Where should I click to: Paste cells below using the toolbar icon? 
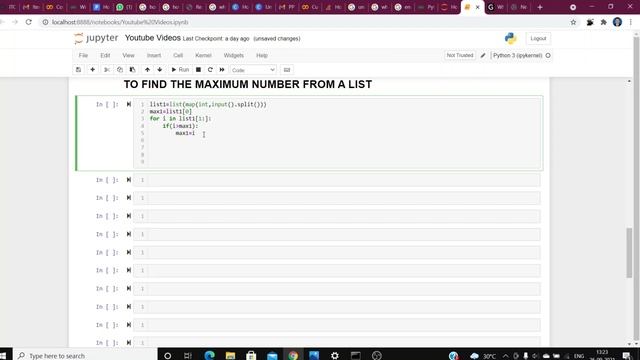pos(132,70)
